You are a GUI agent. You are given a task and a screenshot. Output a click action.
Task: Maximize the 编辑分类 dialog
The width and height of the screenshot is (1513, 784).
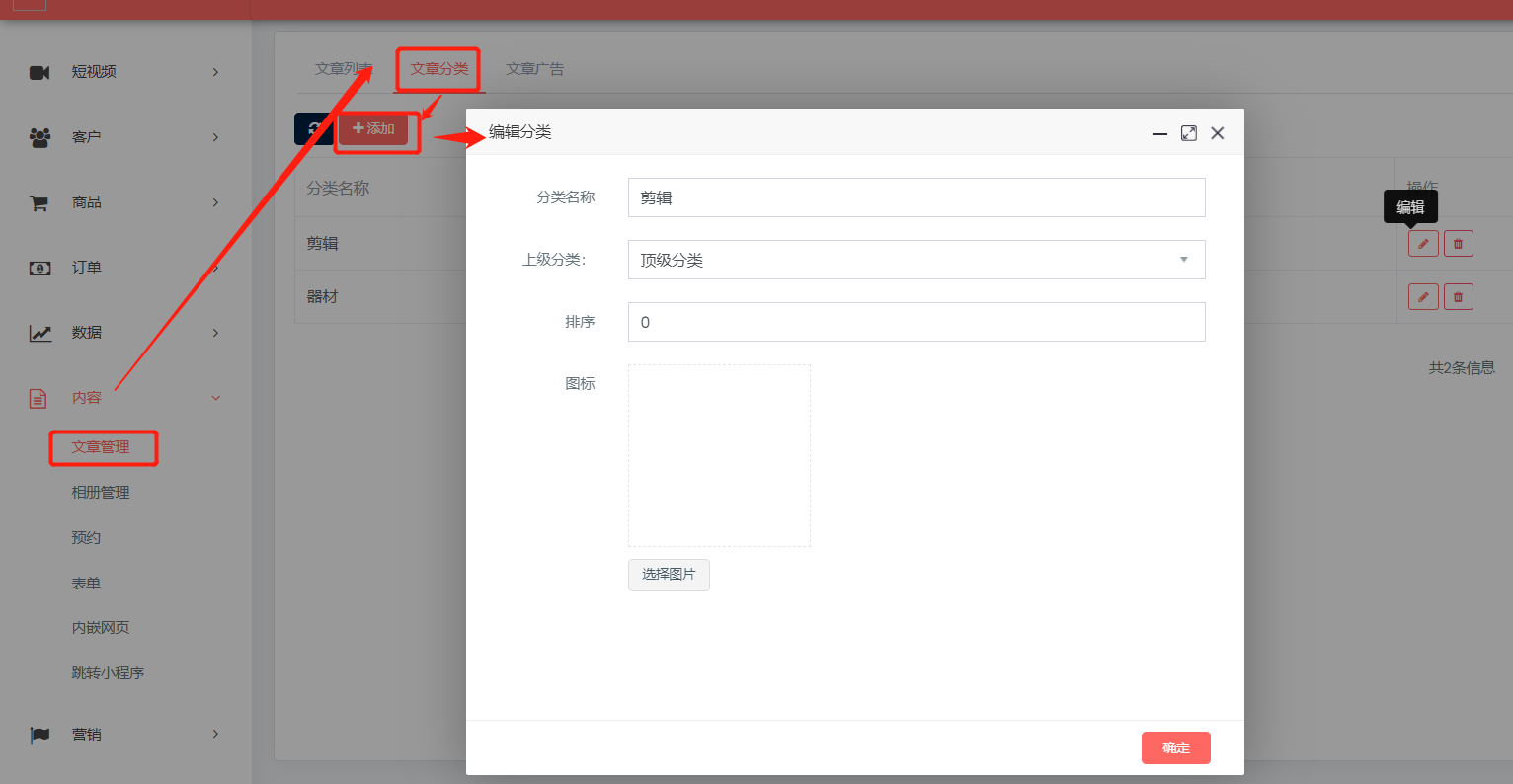coord(1189,133)
